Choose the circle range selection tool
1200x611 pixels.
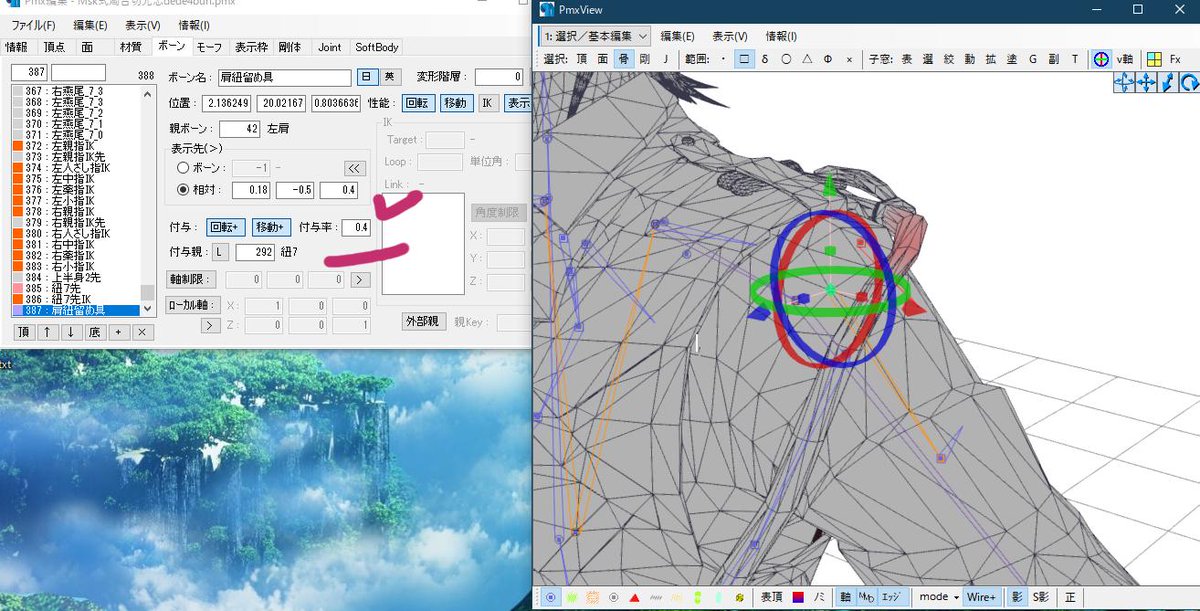click(x=786, y=59)
